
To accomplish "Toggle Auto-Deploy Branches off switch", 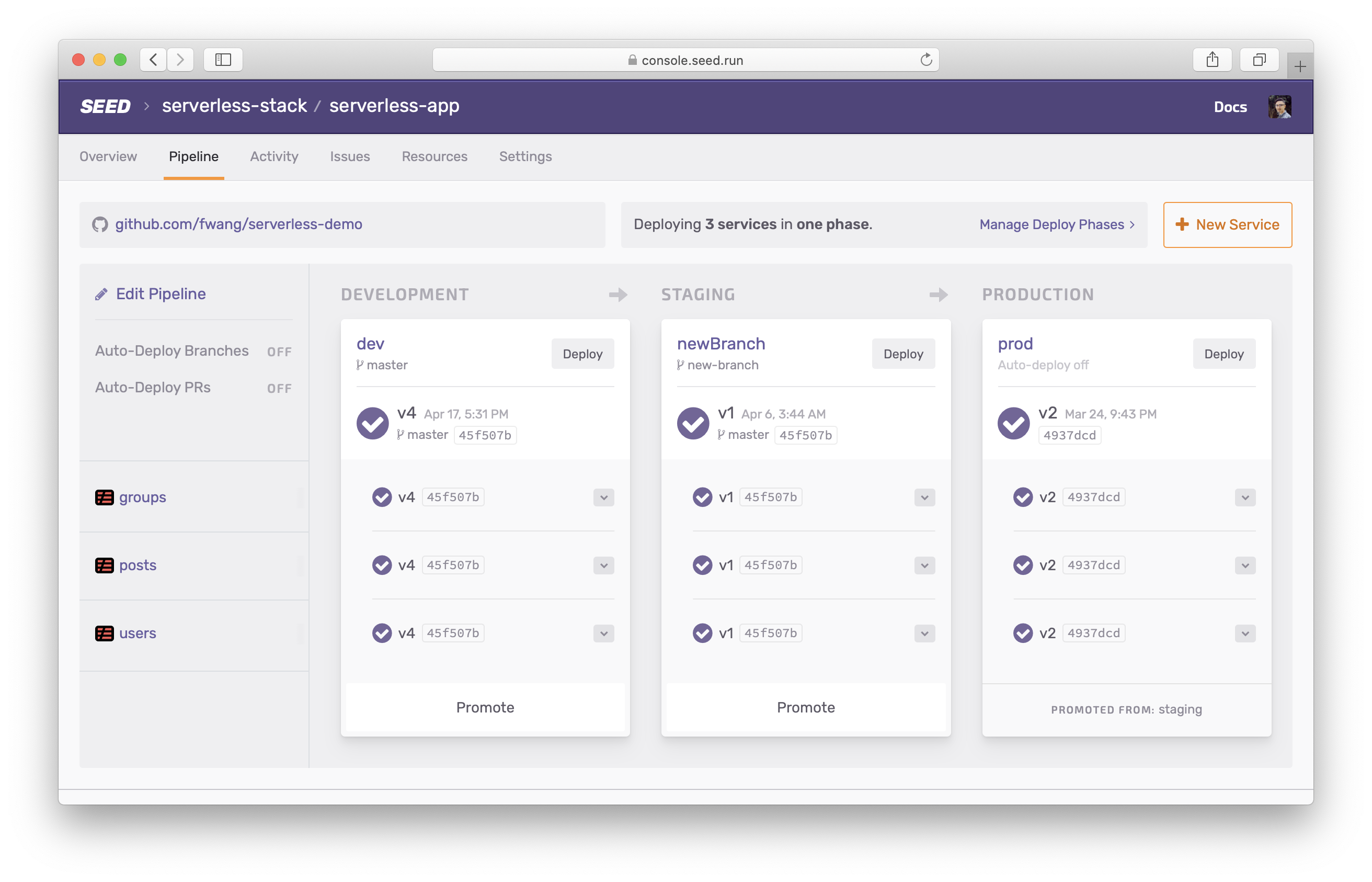I will (280, 350).
